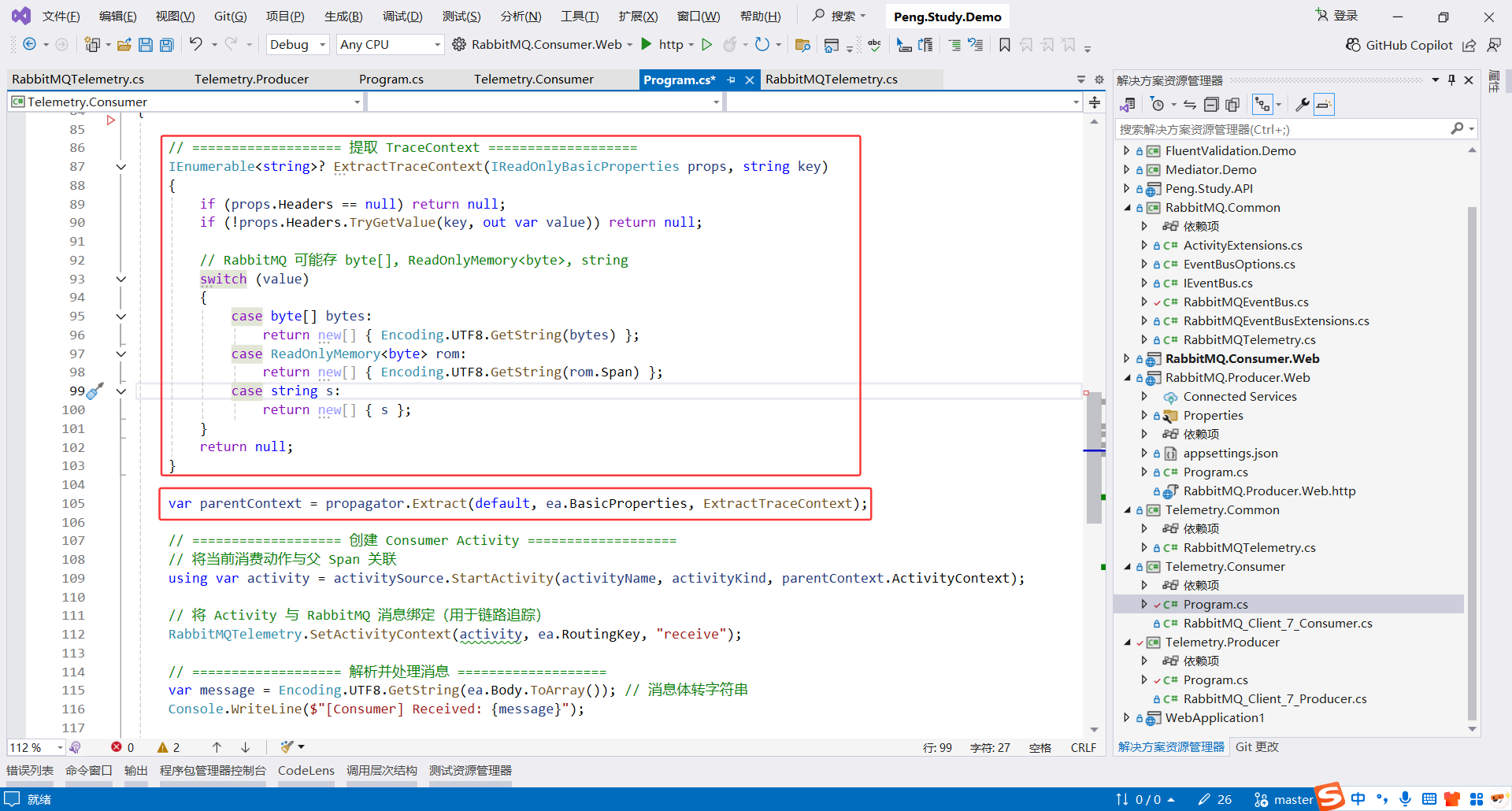The height and width of the screenshot is (811, 1512).
Task: Click the Navigate Backward arrow icon
Action: pyautogui.click(x=29, y=45)
